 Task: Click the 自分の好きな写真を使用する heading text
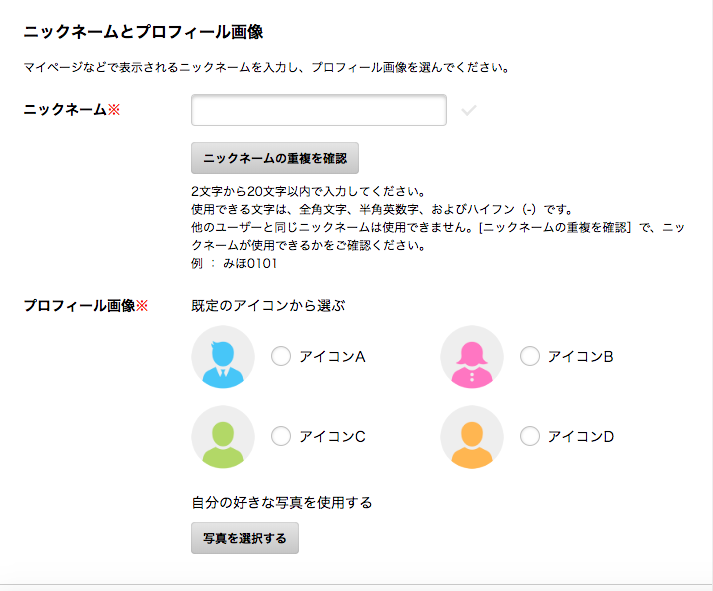(282, 503)
